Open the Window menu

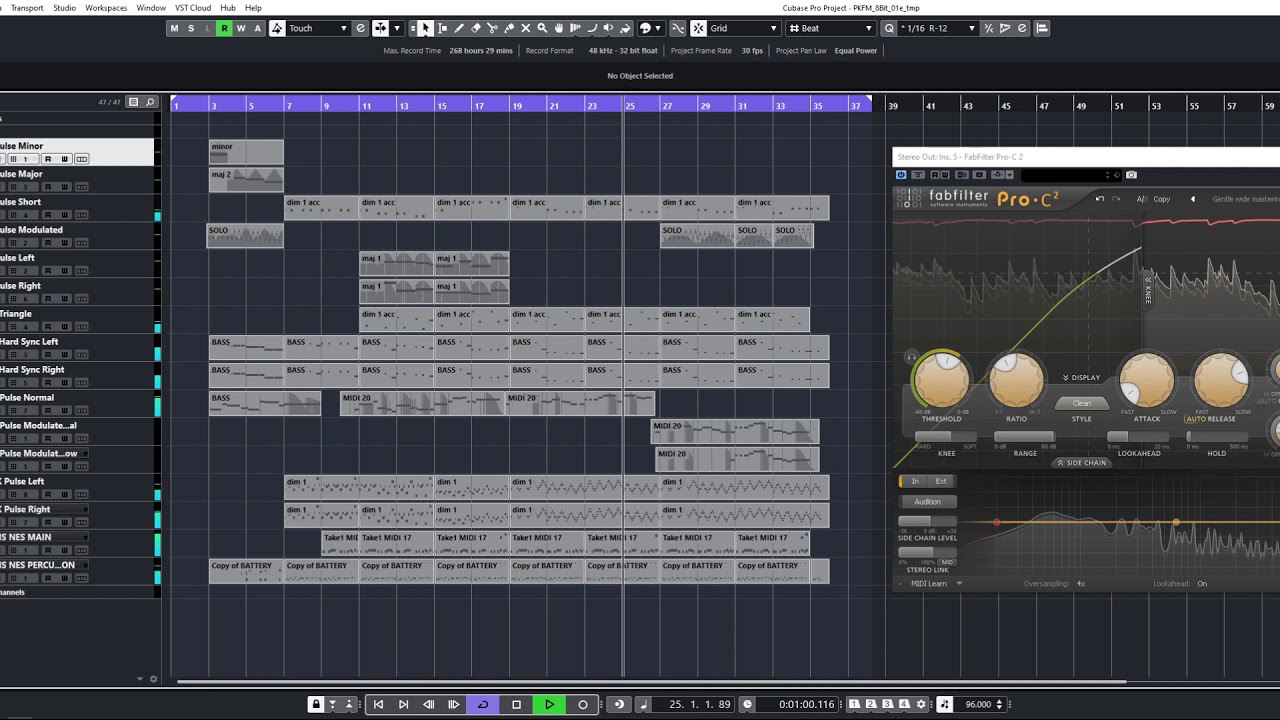[x=151, y=8]
